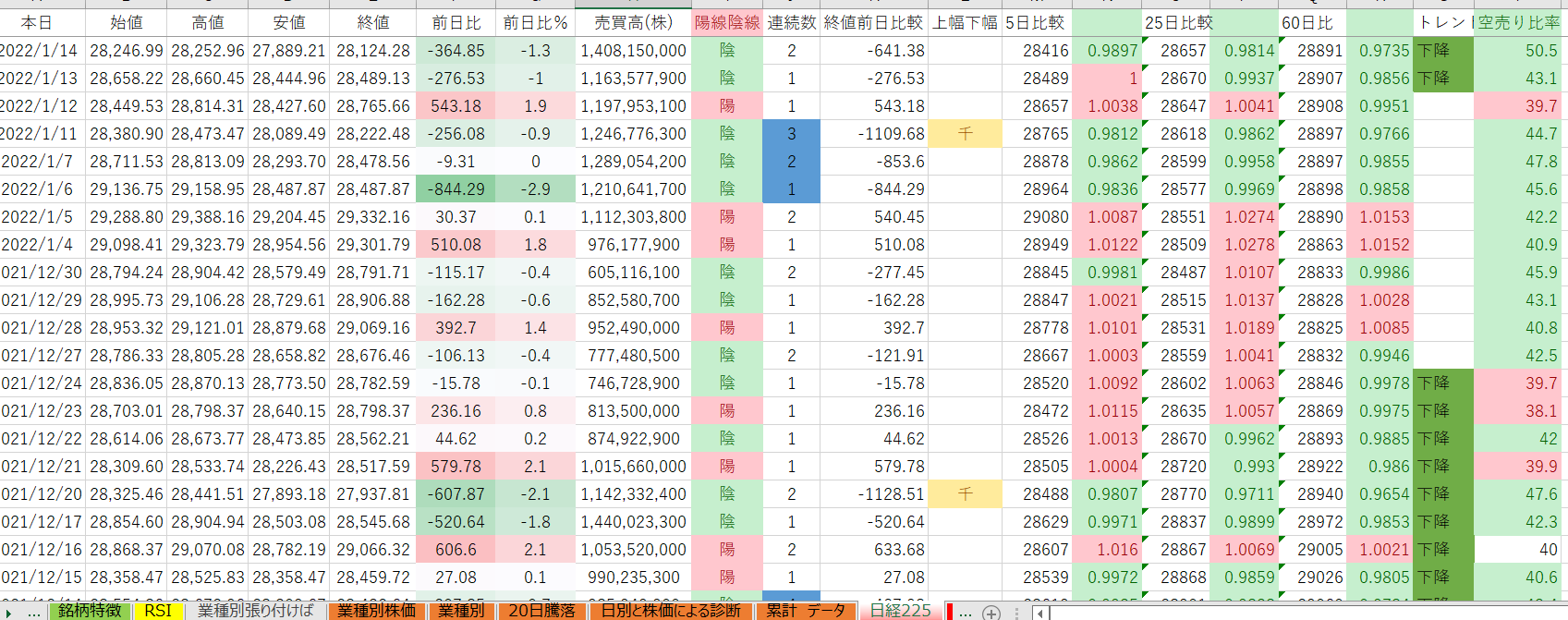Click the add new sheet plus icon
1568x620 pixels.
(991, 613)
